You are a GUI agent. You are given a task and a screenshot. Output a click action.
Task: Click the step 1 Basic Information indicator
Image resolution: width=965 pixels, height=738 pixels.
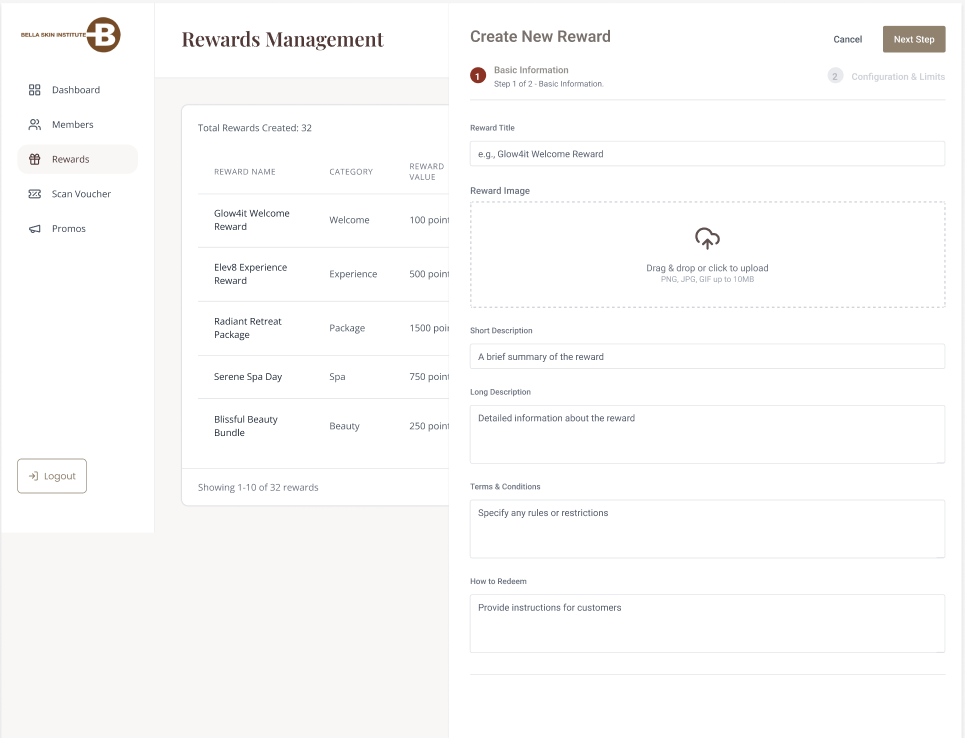tap(477, 75)
